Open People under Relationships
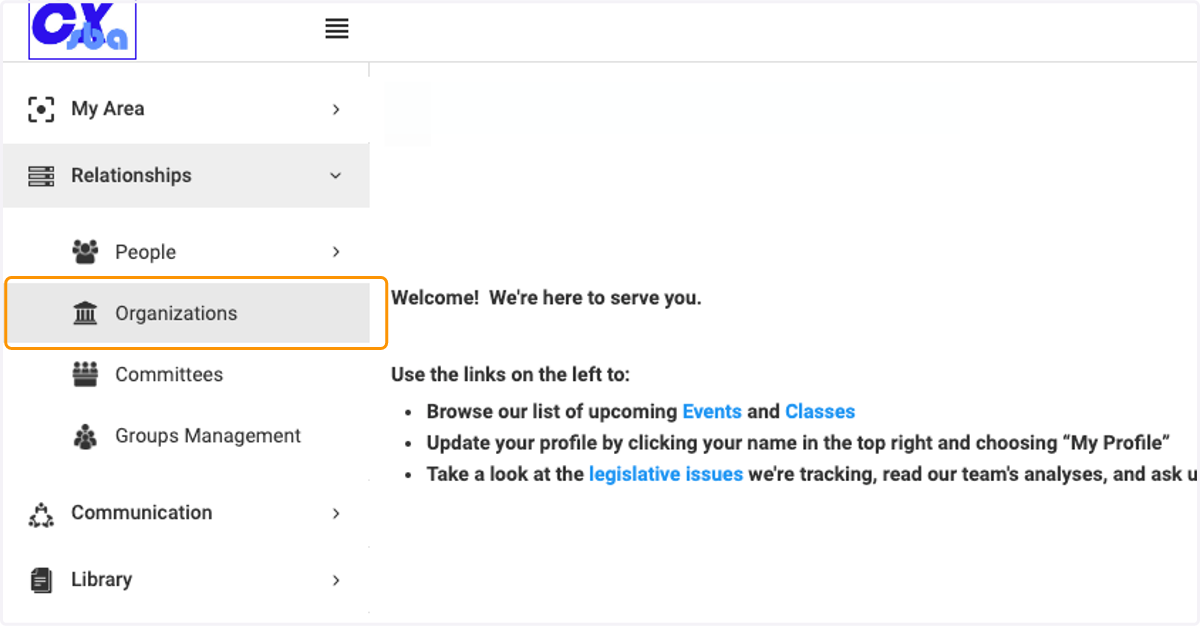1200x626 pixels. click(186, 252)
